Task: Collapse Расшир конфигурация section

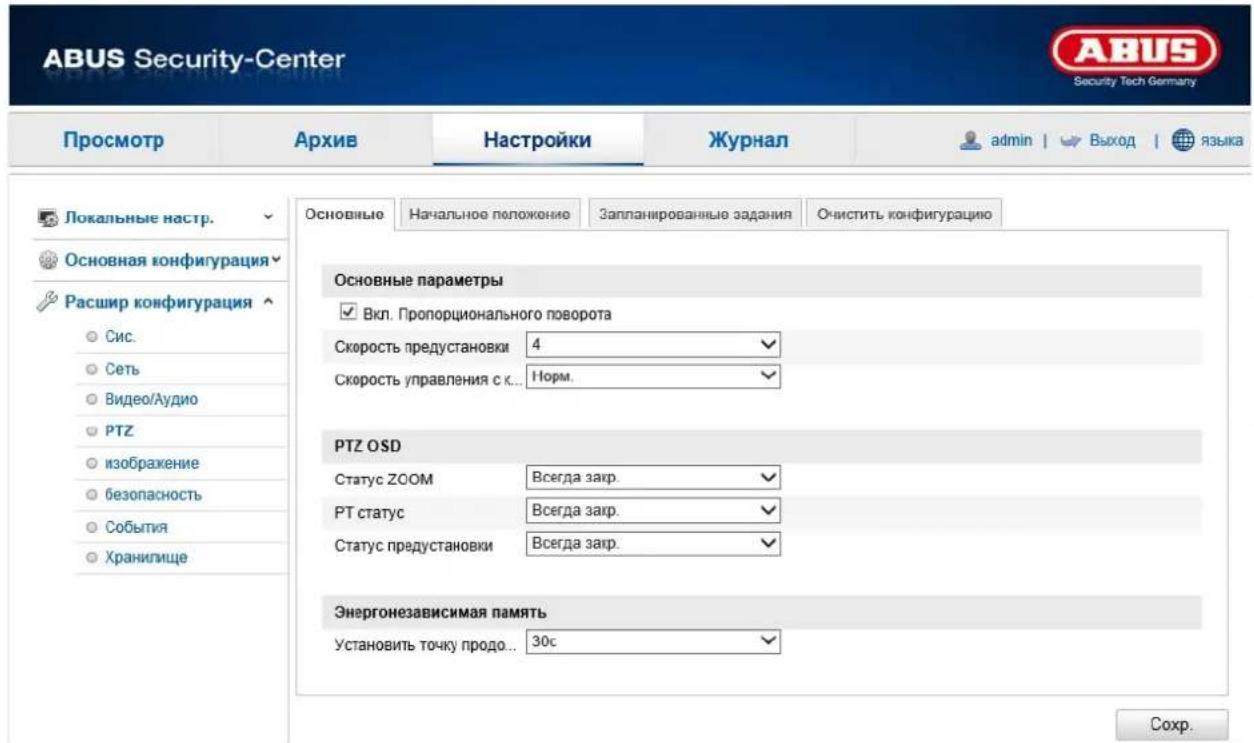Action: (268, 304)
